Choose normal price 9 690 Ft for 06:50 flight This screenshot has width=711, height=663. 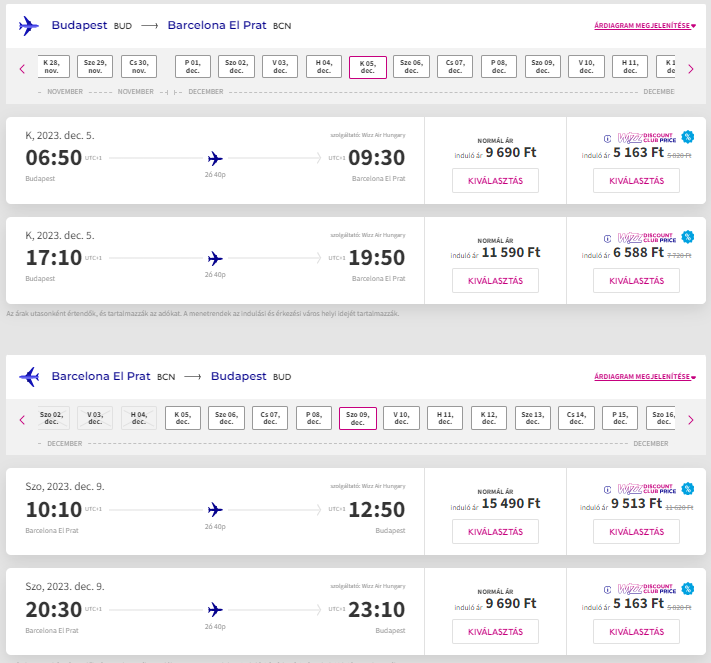(x=495, y=180)
